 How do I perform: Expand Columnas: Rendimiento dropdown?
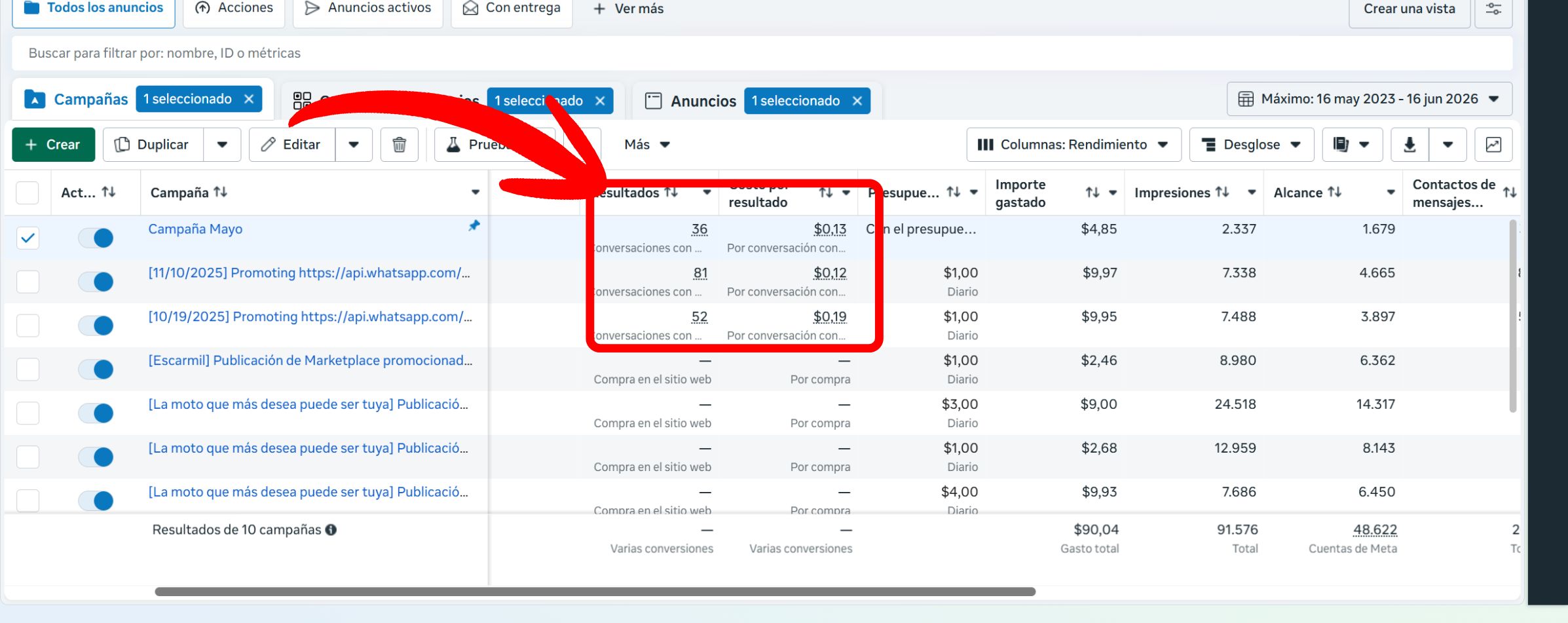tap(1073, 145)
